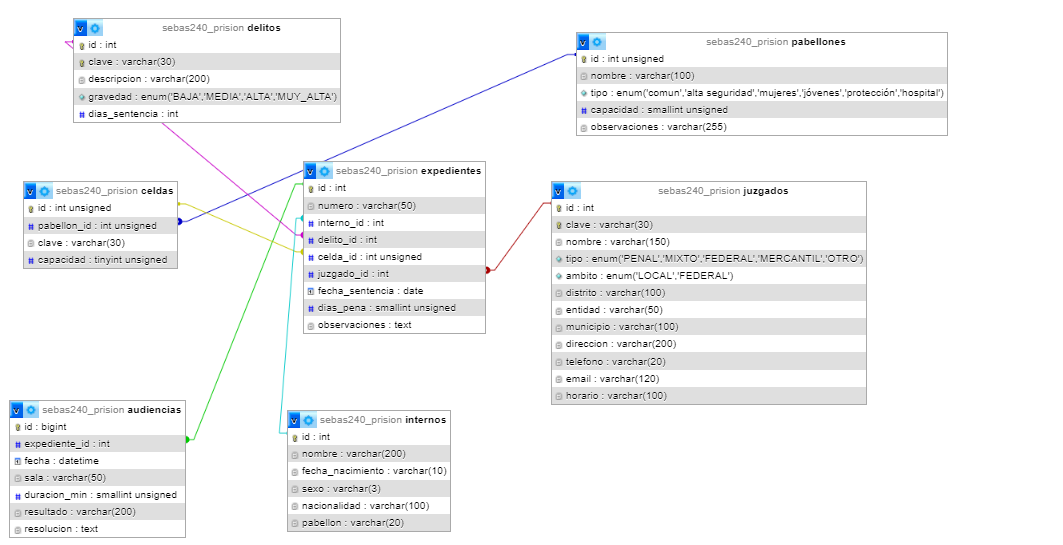Click the red relation endpoint at juzgado_id
The height and width of the screenshot is (545, 1063).
(x=488, y=270)
